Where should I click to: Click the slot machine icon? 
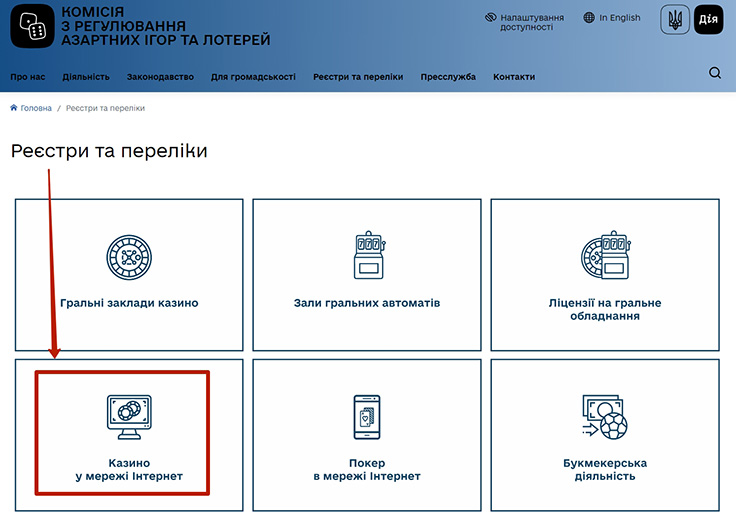(x=369, y=255)
